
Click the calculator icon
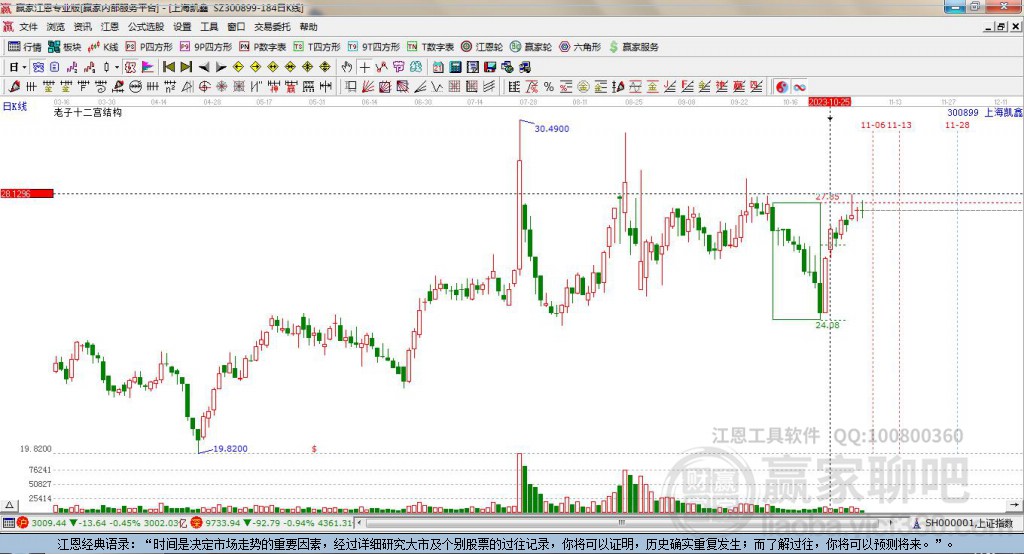(455, 67)
